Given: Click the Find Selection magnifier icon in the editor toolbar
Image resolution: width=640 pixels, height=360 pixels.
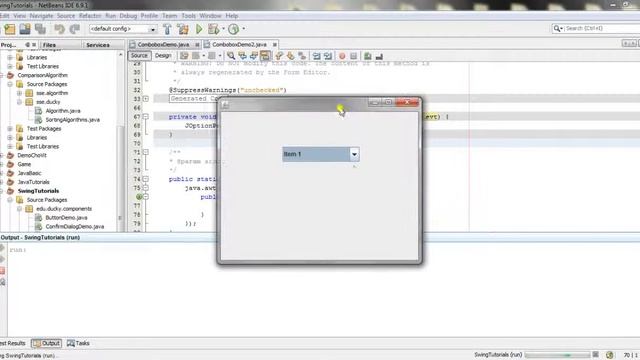Looking at the screenshot, I should pos(231,56).
